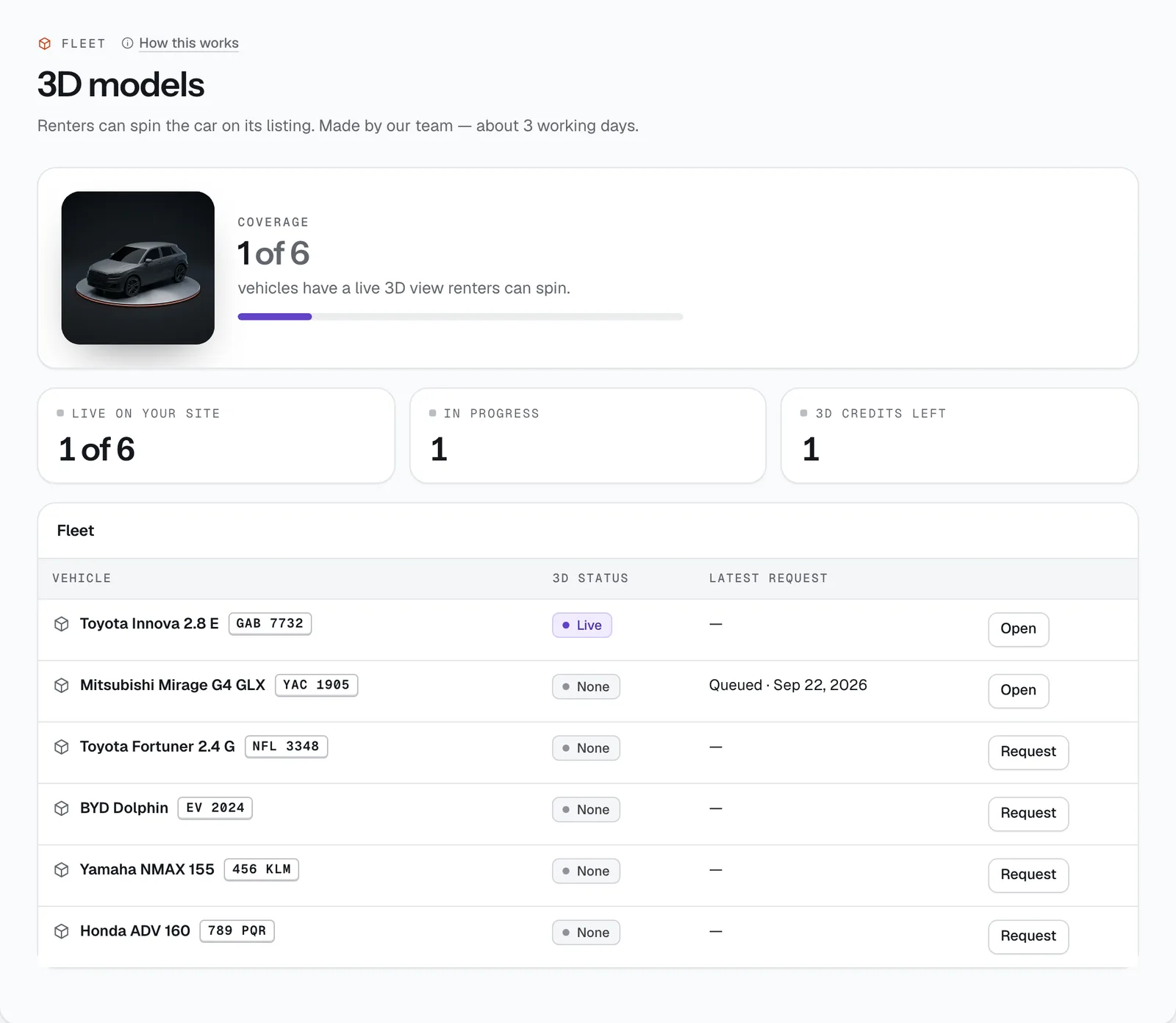Click the LATEST REQUEST column header
The height and width of the screenshot is (1023, 1176).
point(768,578)
